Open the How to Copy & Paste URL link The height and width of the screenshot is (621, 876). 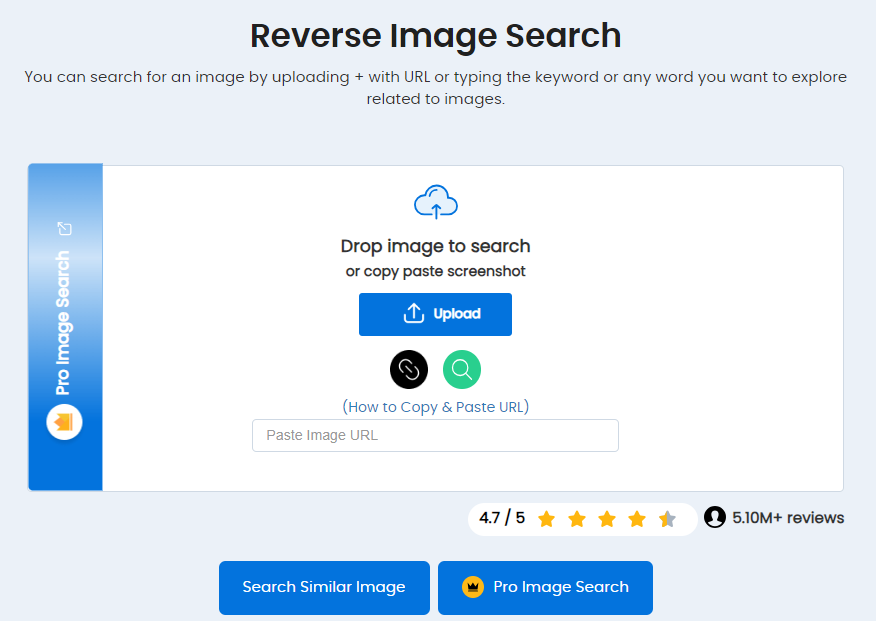(x=436, y=407)
